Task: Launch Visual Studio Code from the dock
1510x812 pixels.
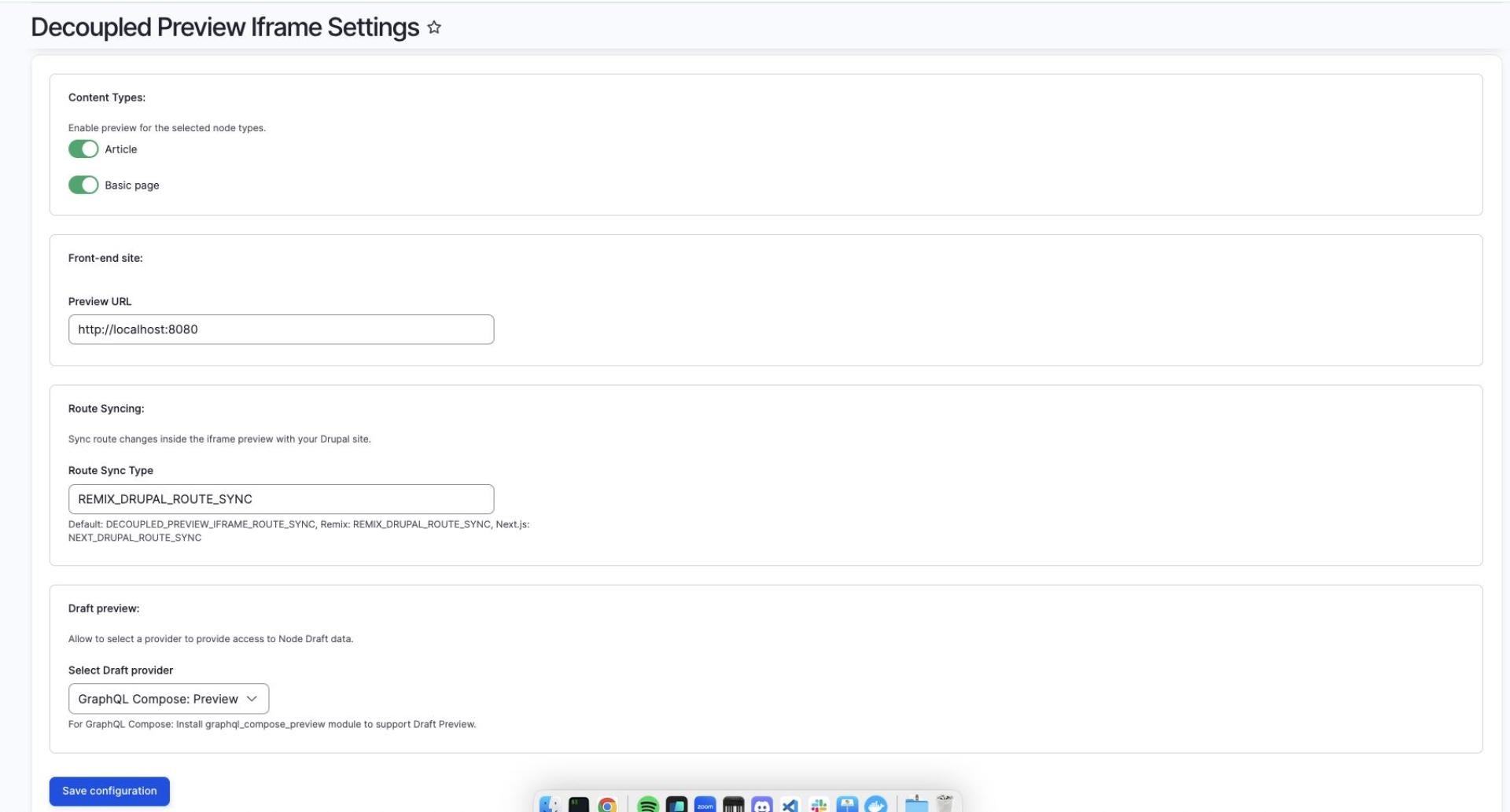Action: point(790,805)
